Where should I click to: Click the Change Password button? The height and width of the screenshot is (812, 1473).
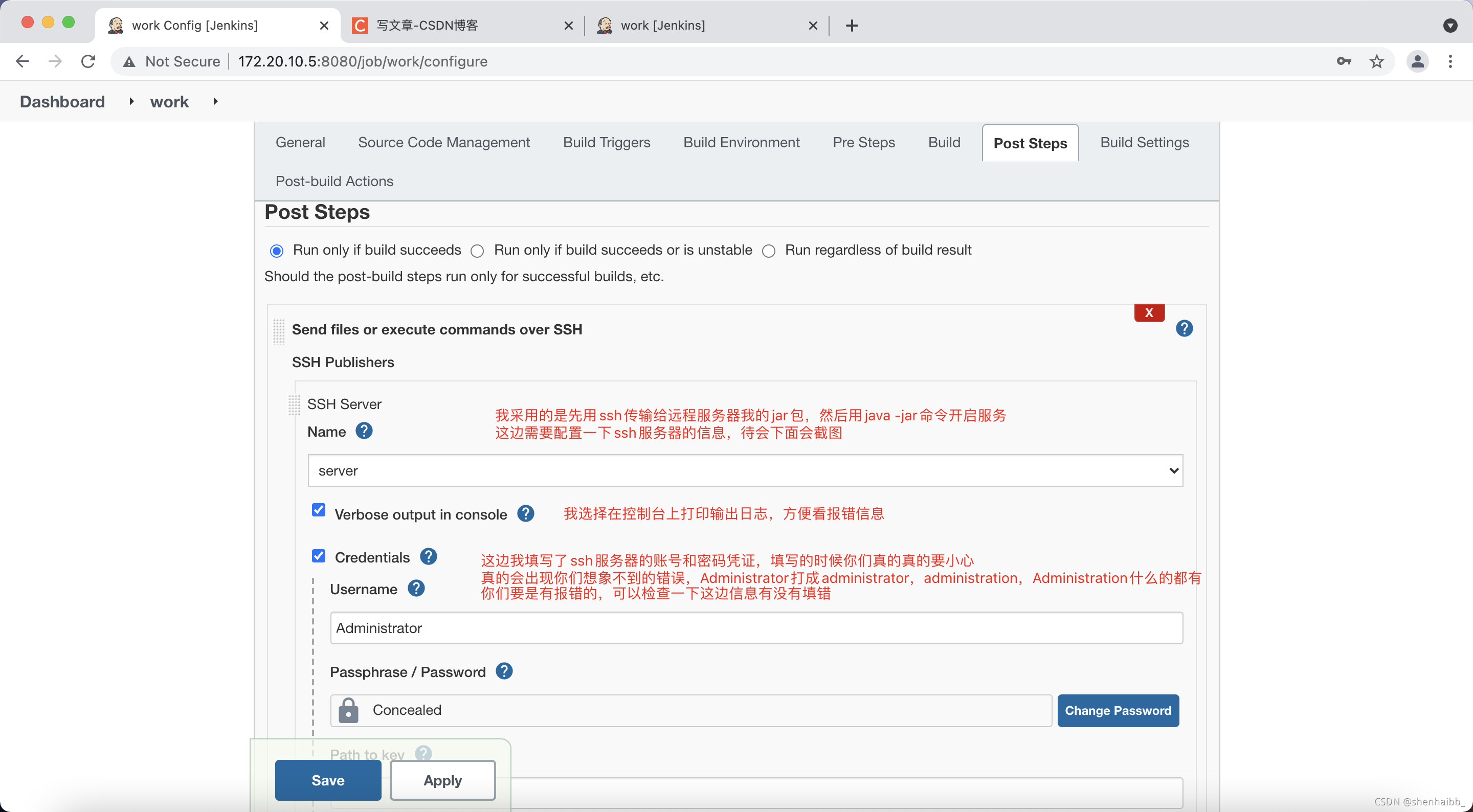coord(1118,710)
